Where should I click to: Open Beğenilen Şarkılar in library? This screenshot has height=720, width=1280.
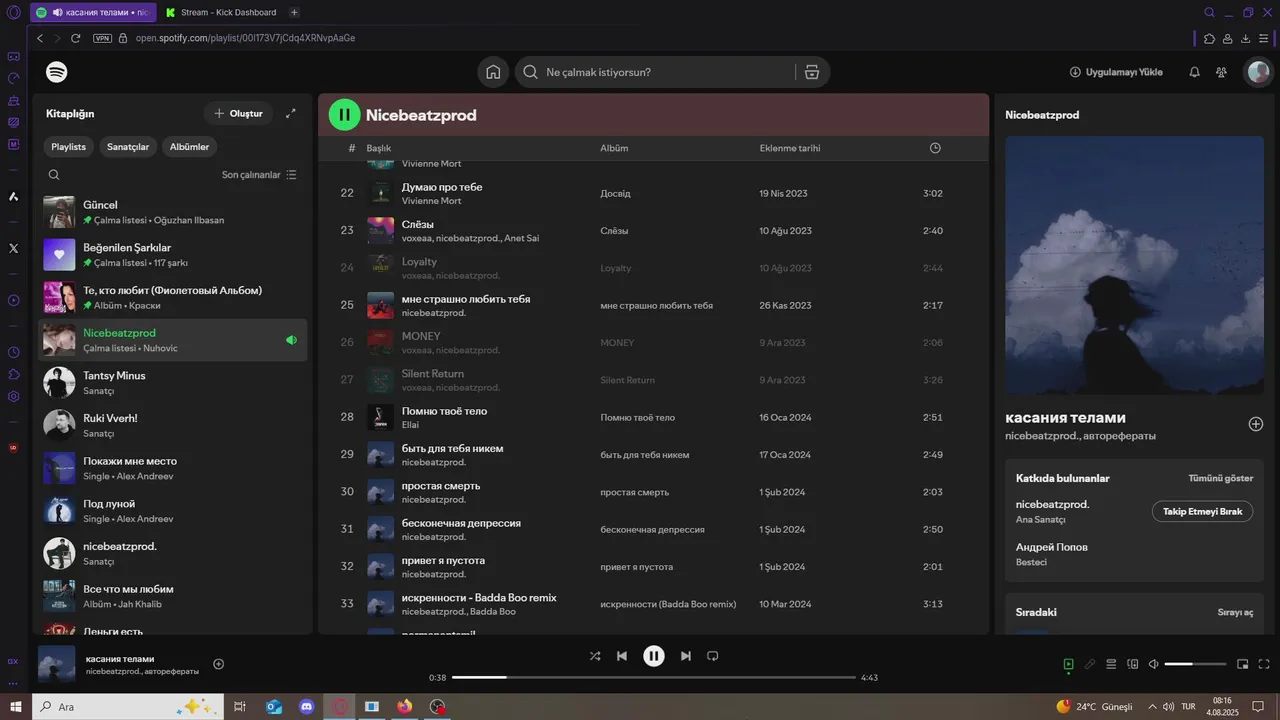pyautogui.click(x=172, y=255)
